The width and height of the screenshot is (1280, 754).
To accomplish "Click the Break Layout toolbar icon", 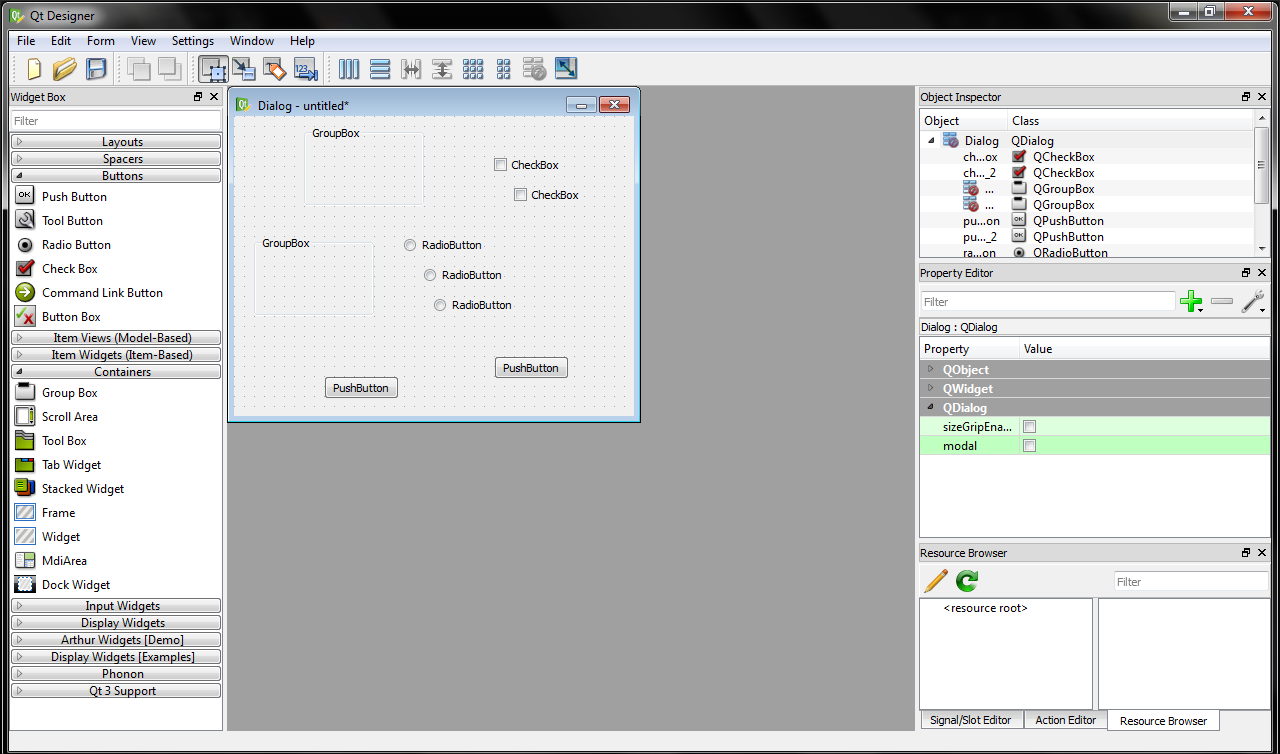I will tap(535, 69).
